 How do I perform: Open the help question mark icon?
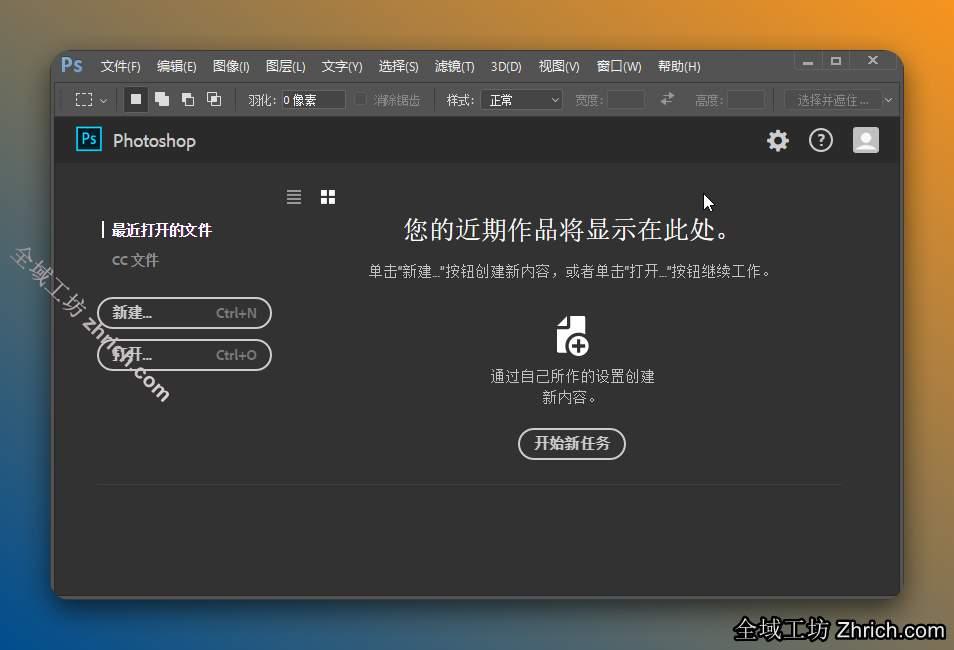coord(821,141)
